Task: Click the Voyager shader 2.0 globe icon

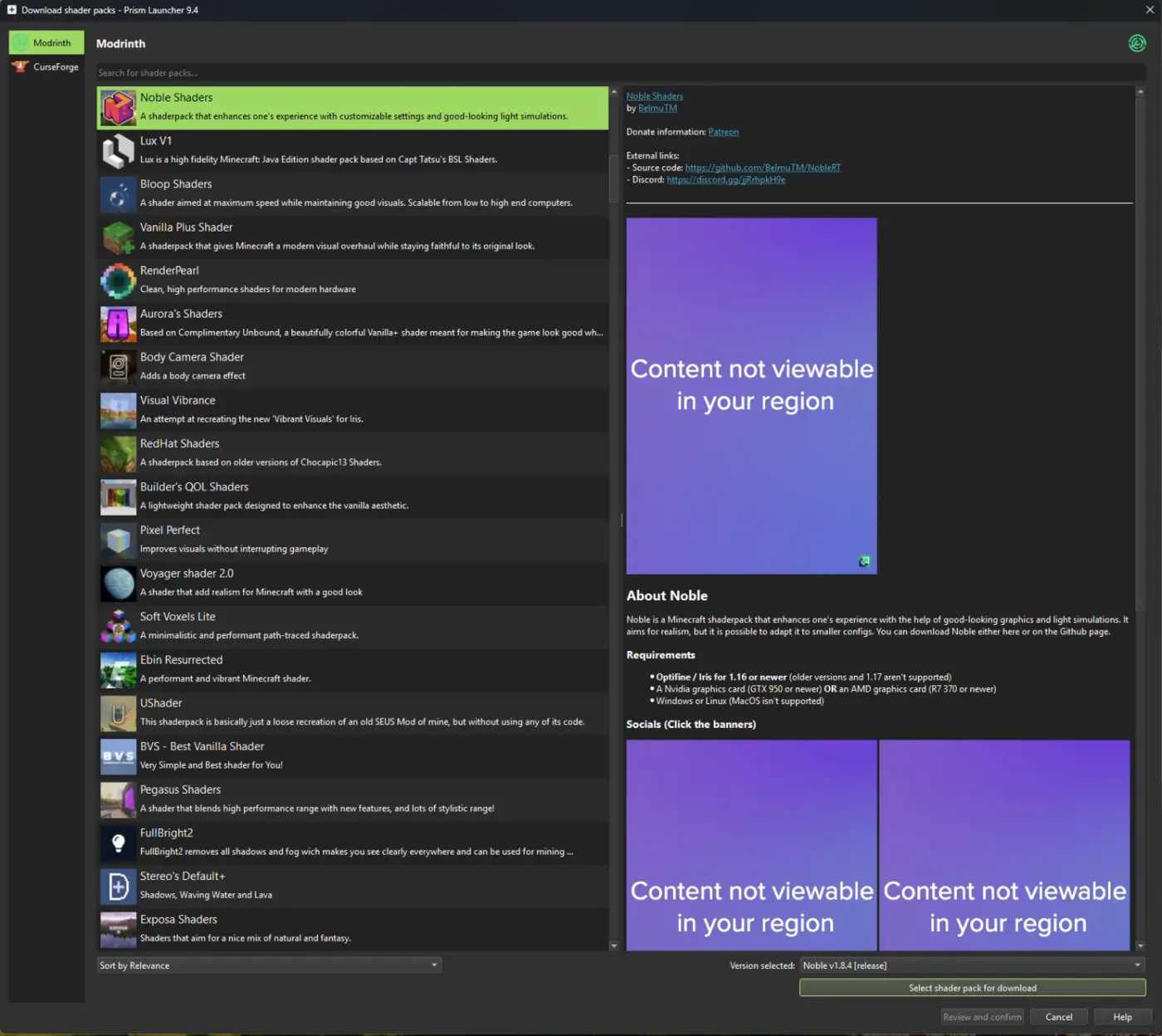Action: point(118,584)
